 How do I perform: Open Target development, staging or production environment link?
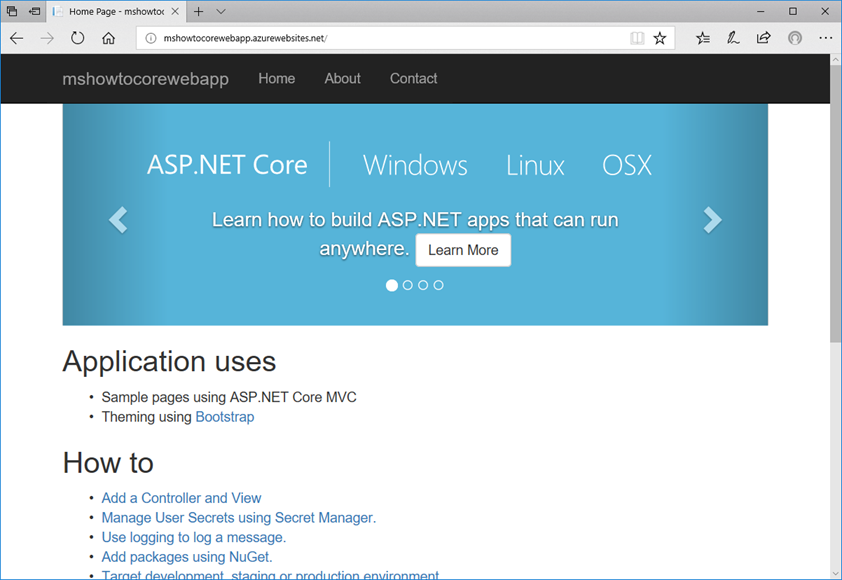(x=270, y=575)
